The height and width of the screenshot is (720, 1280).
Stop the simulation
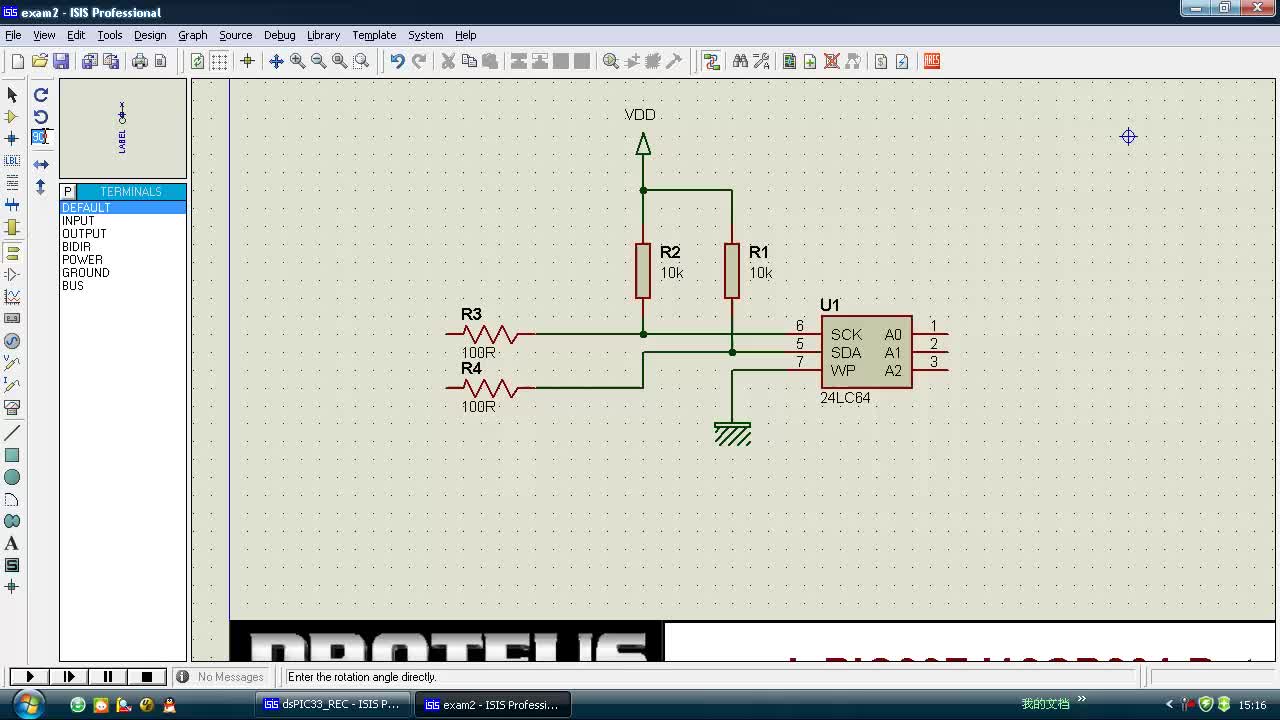point(147,677)
